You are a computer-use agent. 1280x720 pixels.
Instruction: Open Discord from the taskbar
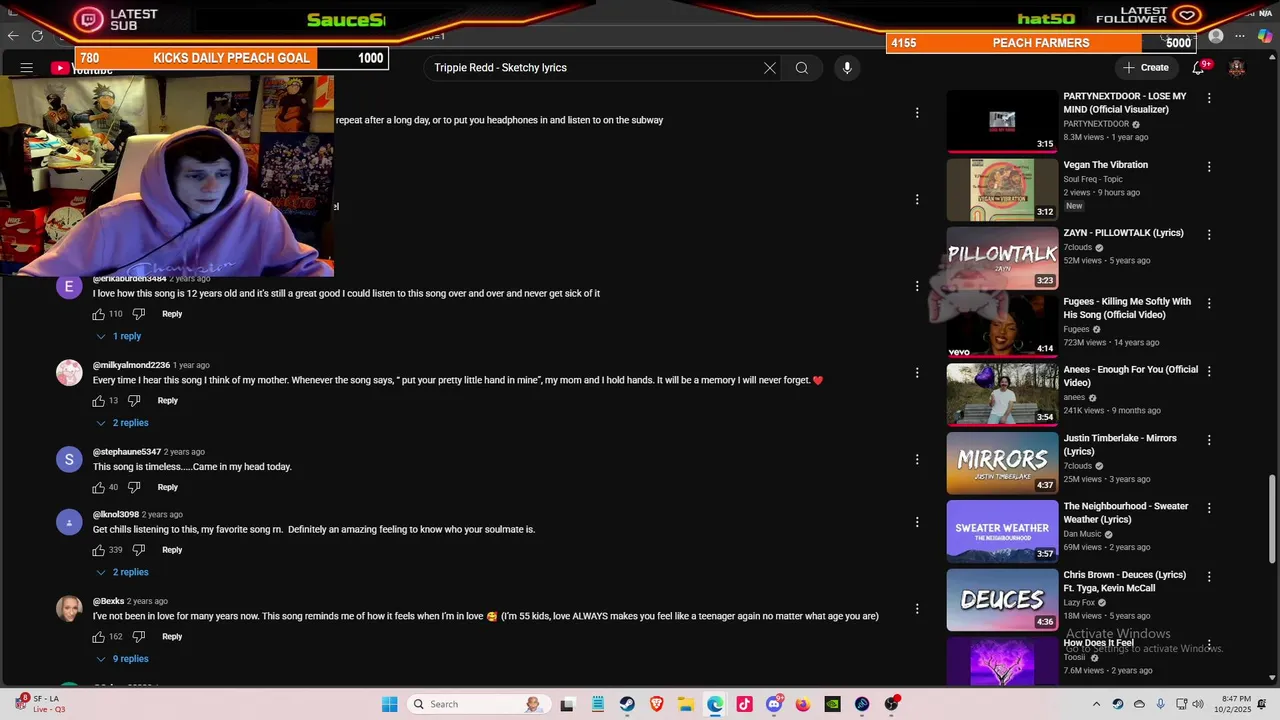point(774,704)
